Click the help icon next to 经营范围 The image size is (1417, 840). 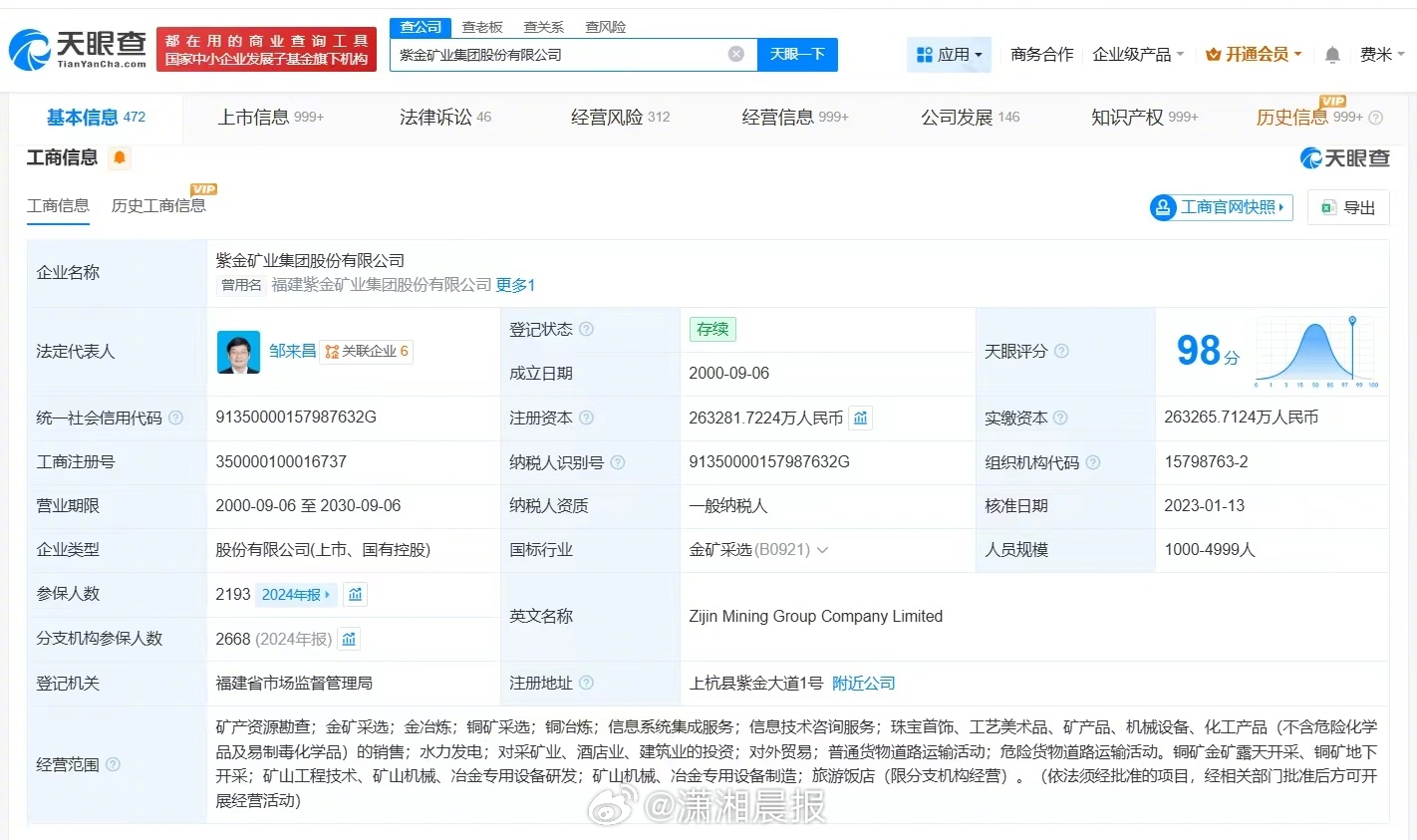tap(114, 764)
